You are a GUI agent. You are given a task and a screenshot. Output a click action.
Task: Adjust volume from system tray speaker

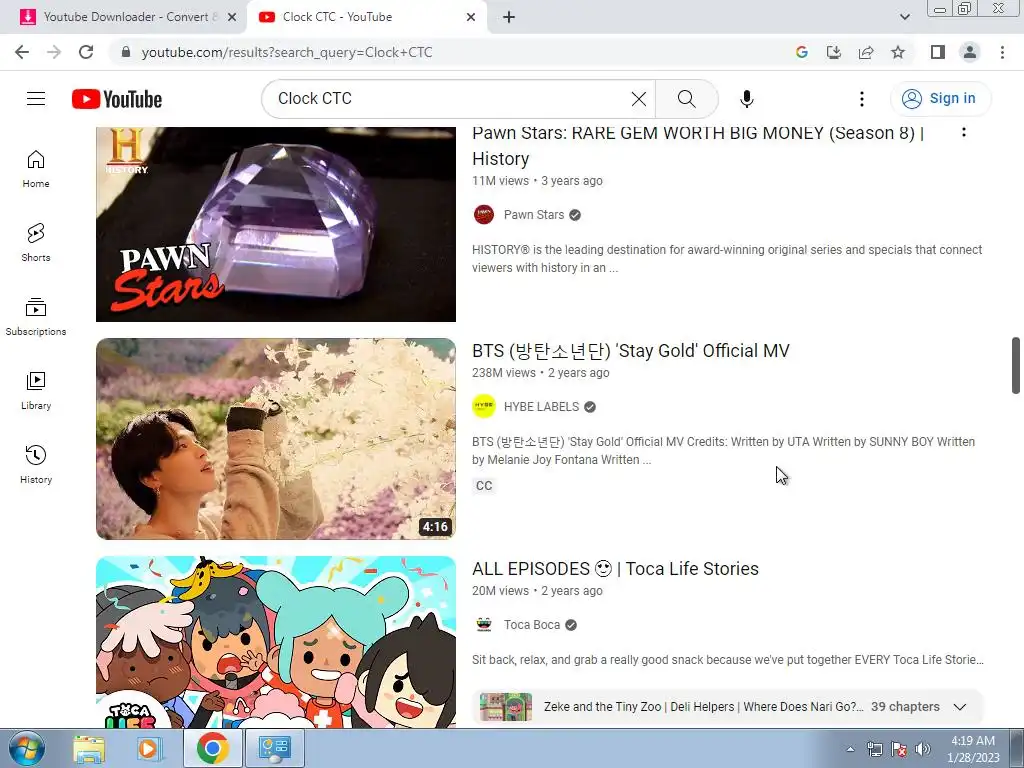(923, 749)
